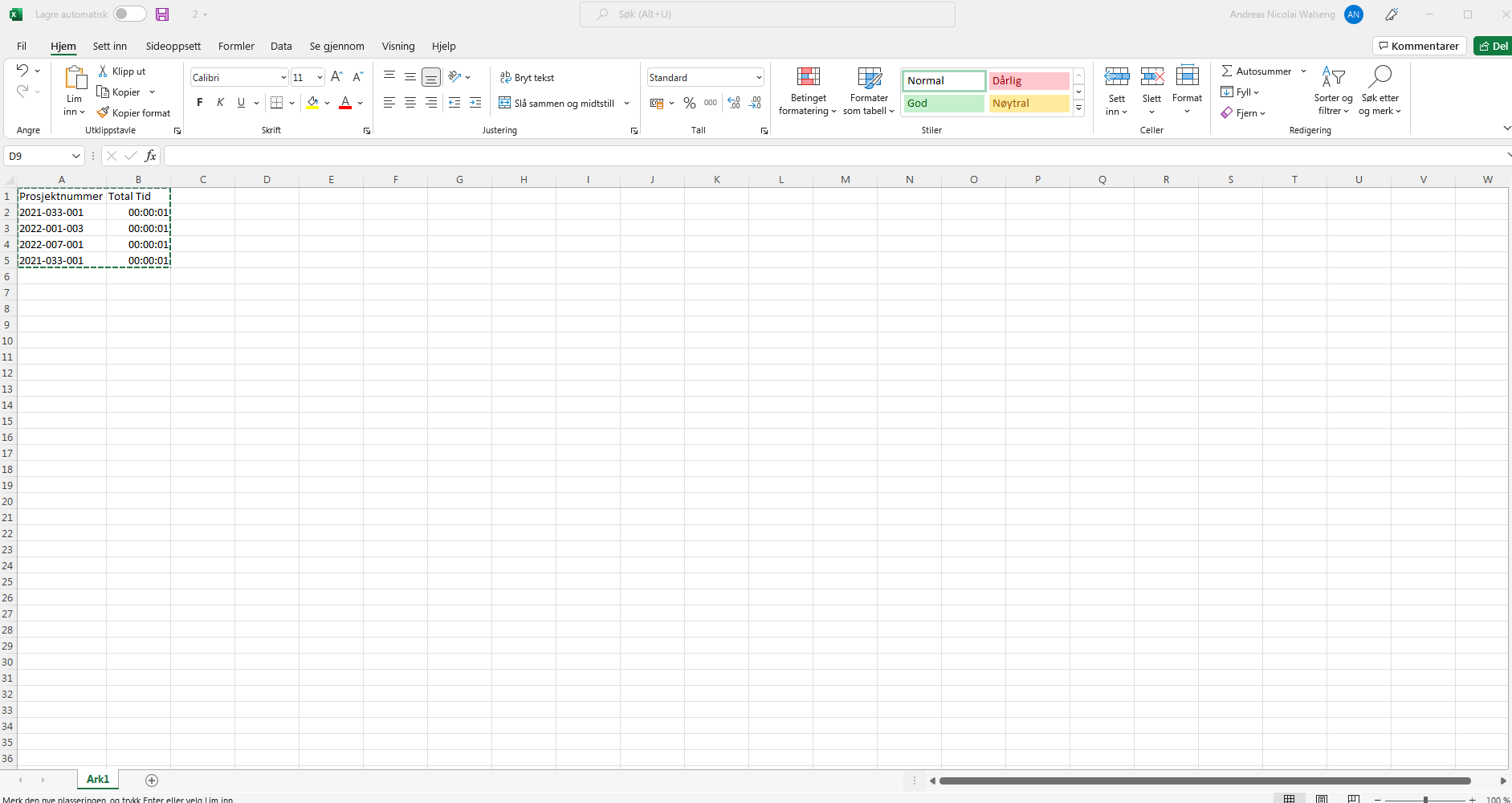Open the Fyll dropdown
Screen dimensions: 1512x803
coord(1241,92)
